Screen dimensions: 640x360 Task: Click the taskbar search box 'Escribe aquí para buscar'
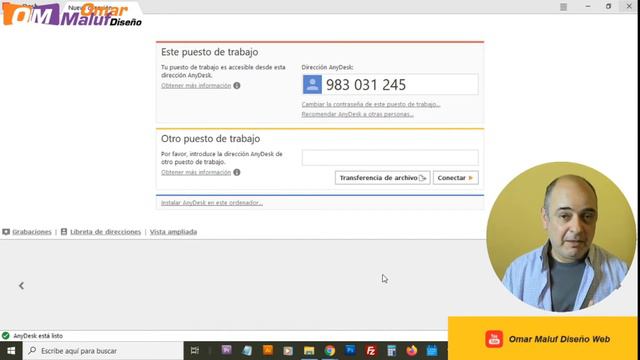pos(103,351)
